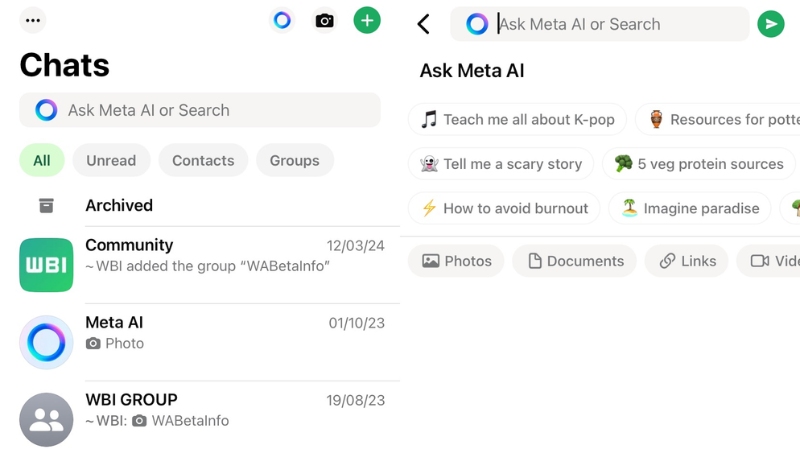Filter chats by Unread
The image size is (800, 450).
tap(111, 160)
